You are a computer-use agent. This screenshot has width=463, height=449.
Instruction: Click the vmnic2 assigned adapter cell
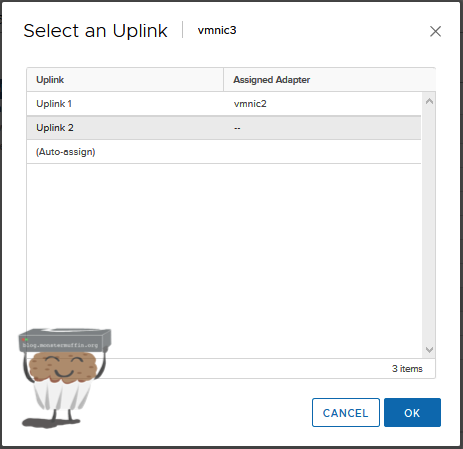tap(250, 104)
